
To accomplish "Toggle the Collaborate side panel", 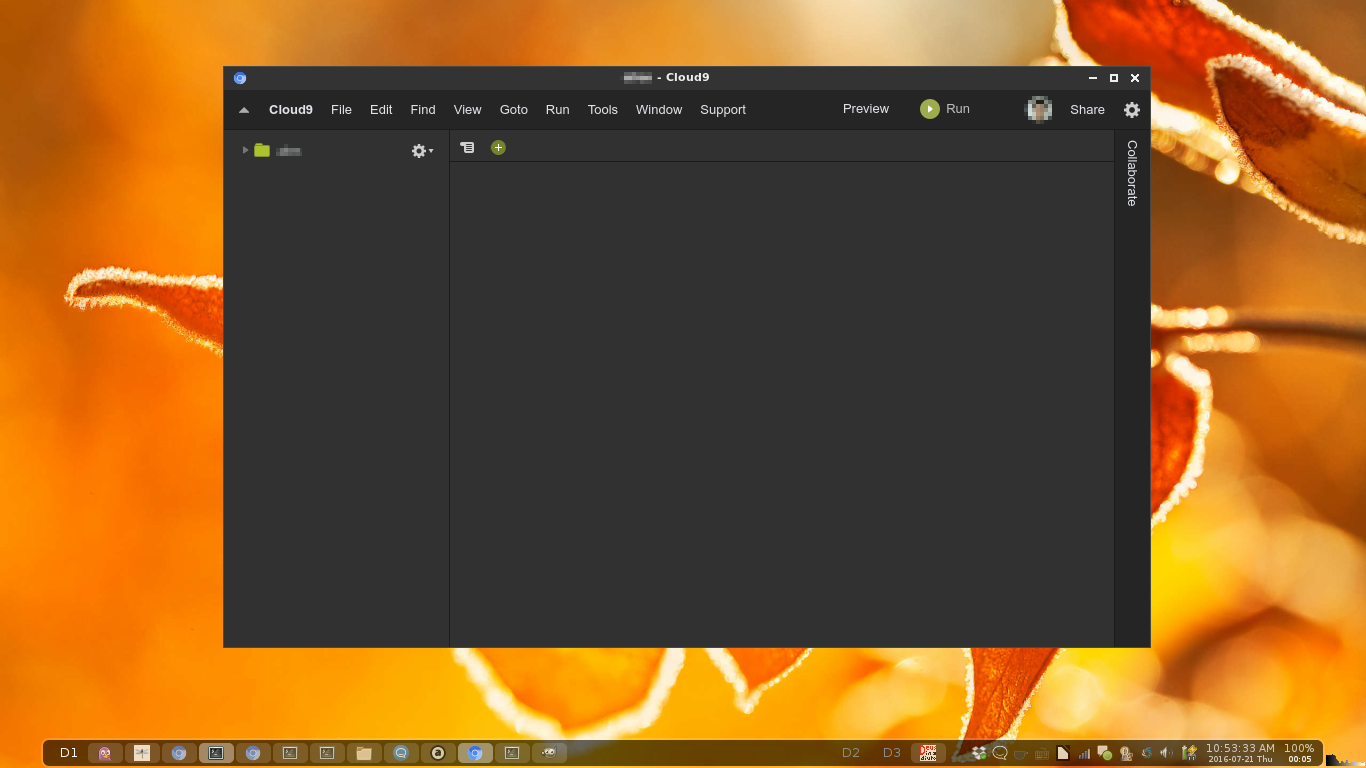I will click(1132, 173).
